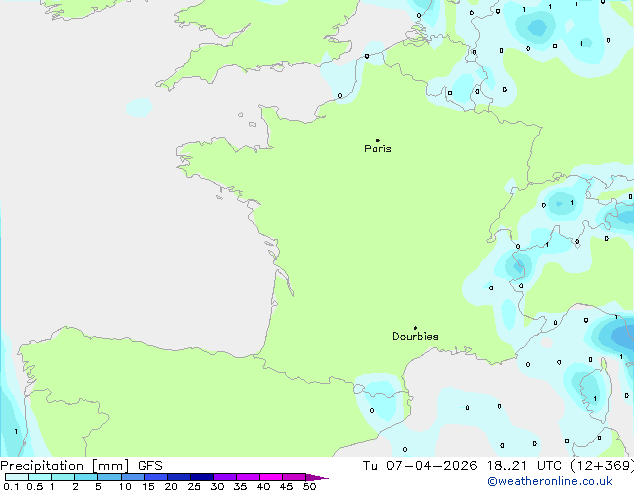Click the legend swatch between 5 and 10

pos(110,477)
